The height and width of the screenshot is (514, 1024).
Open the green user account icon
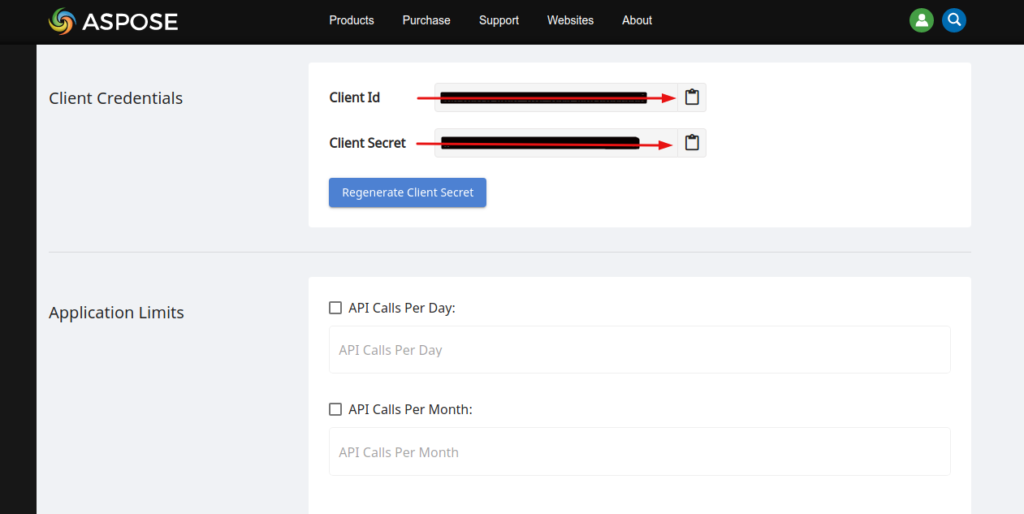click(921, 20)
